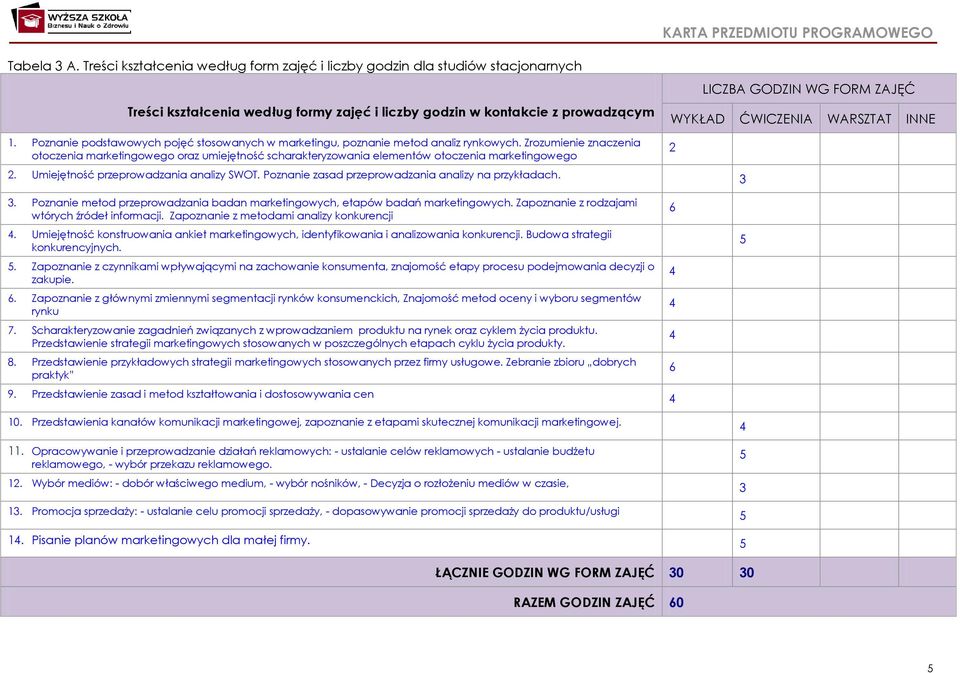This screenshot has height=673, width=960.
Task: Click the total hours value 60
Action: [x=676, y=603]
